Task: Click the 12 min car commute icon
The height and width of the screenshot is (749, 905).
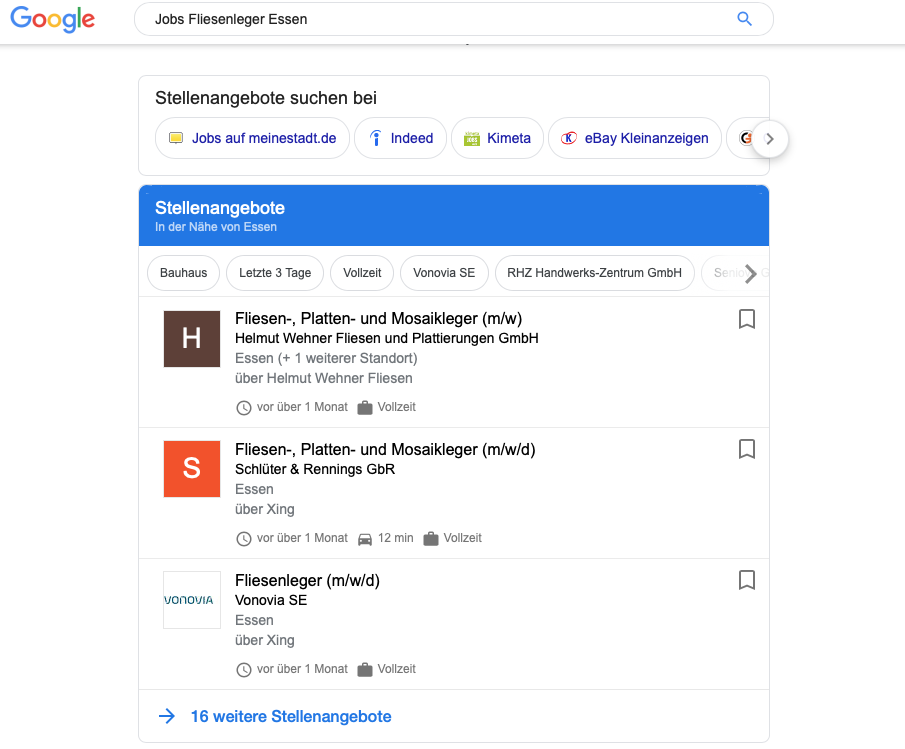Action: [365, 539]
